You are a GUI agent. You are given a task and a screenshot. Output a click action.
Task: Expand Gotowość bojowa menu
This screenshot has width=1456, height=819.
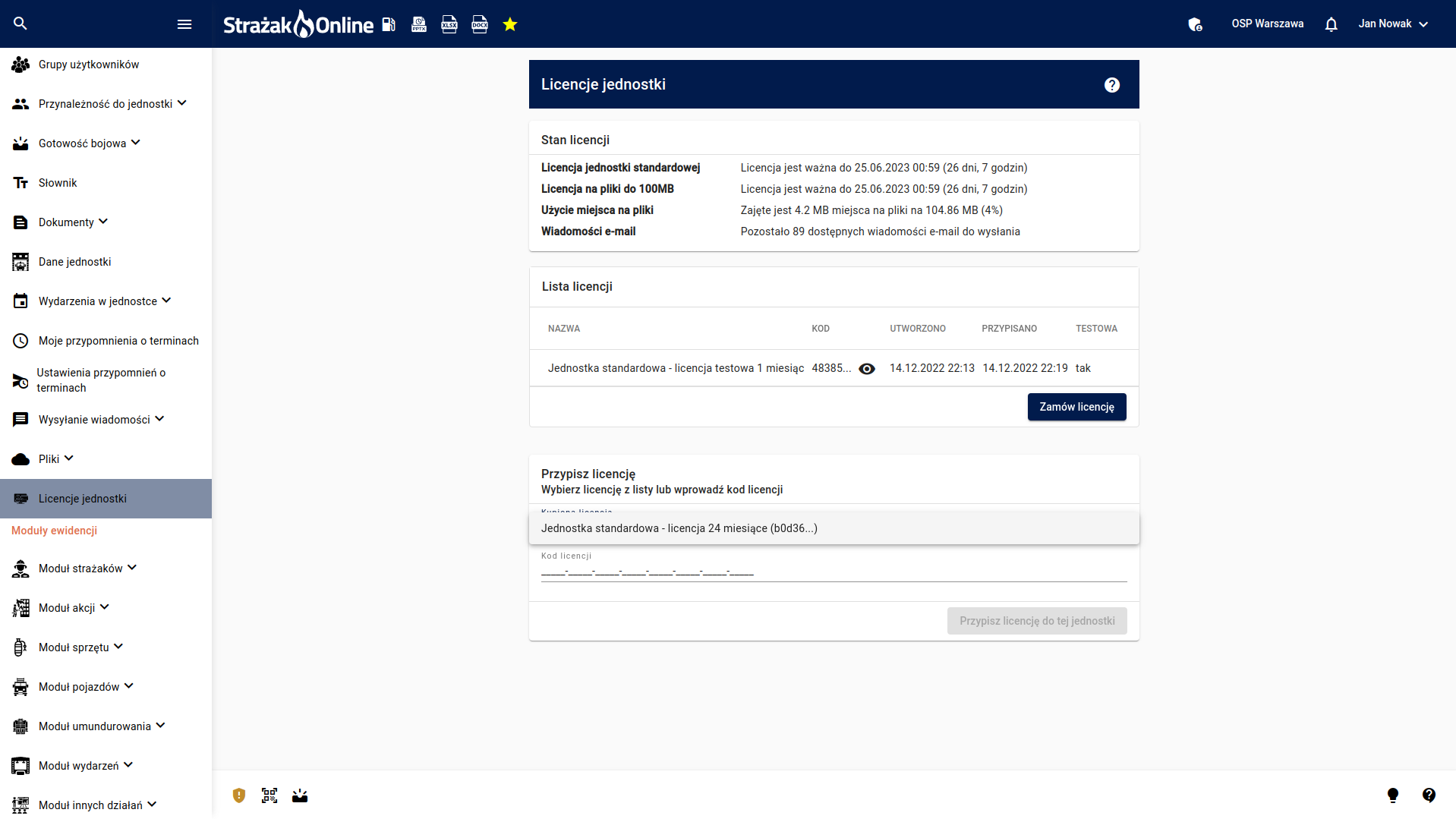click(136, 143)
